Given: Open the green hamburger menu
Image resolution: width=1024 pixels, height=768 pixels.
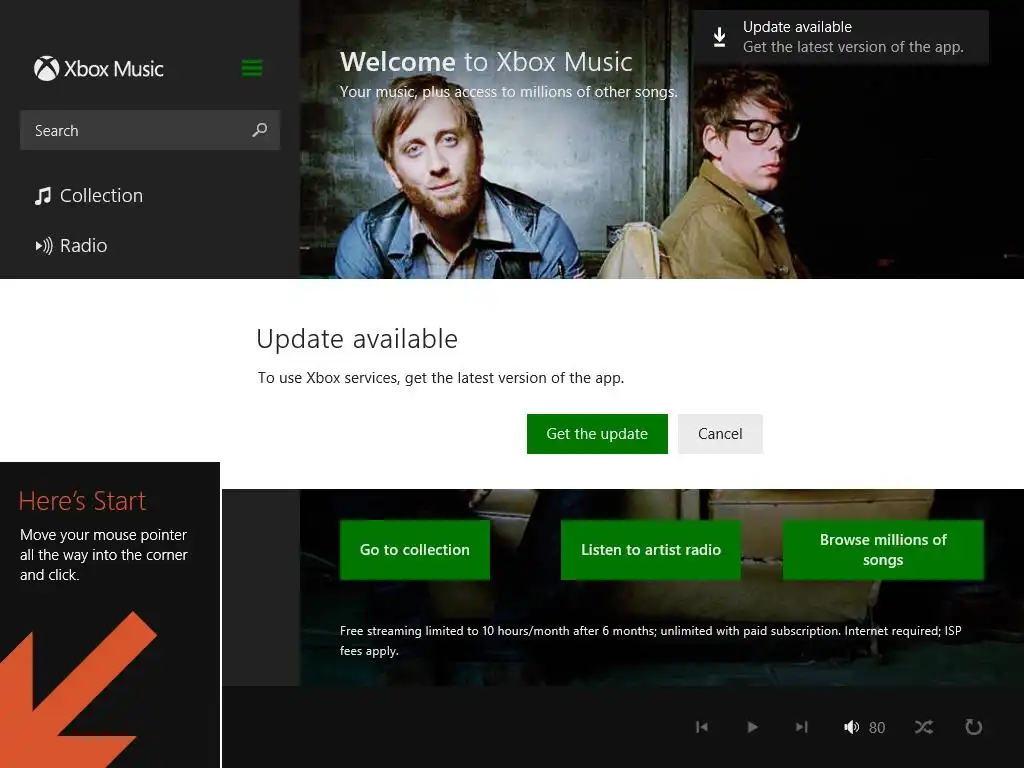Looking at the screenshot, I should 252,68.
